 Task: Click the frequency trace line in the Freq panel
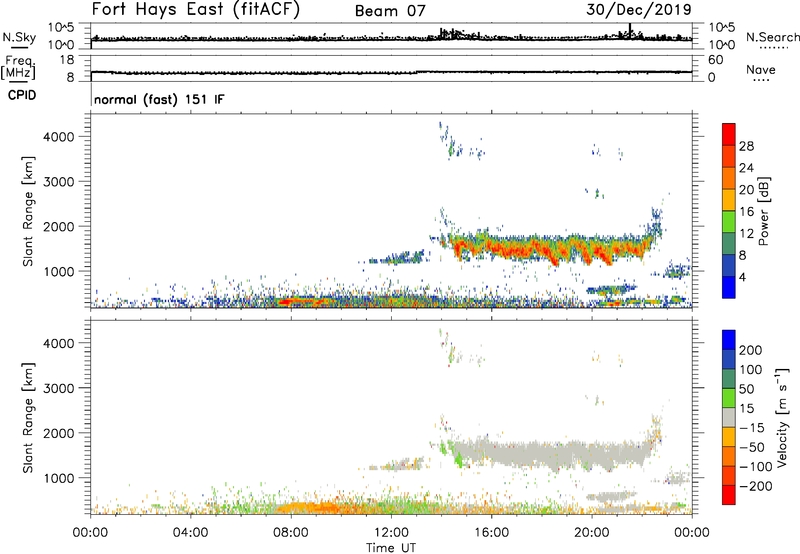click(x=391, y=72)
